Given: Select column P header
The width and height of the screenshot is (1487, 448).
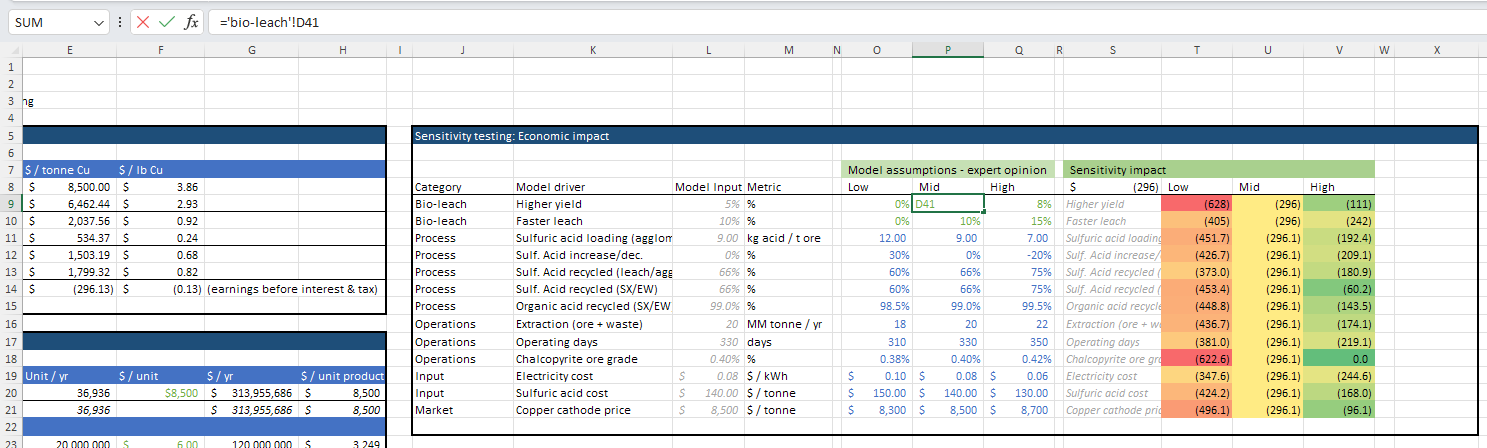Looking at the screenshot, I should pyautogui.click(x=948, y=50).
